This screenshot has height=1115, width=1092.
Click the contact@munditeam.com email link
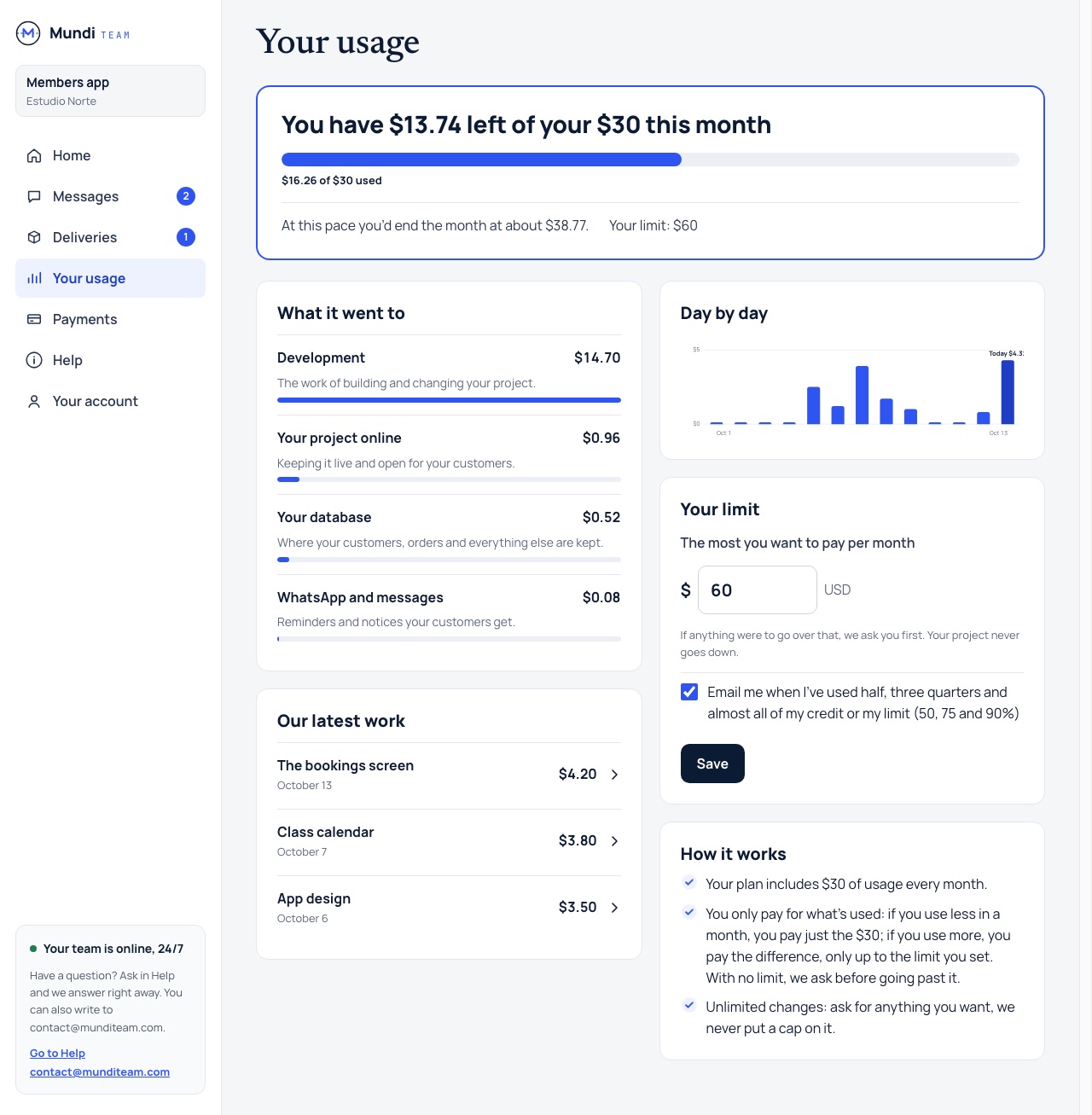tap(100, 1072)
